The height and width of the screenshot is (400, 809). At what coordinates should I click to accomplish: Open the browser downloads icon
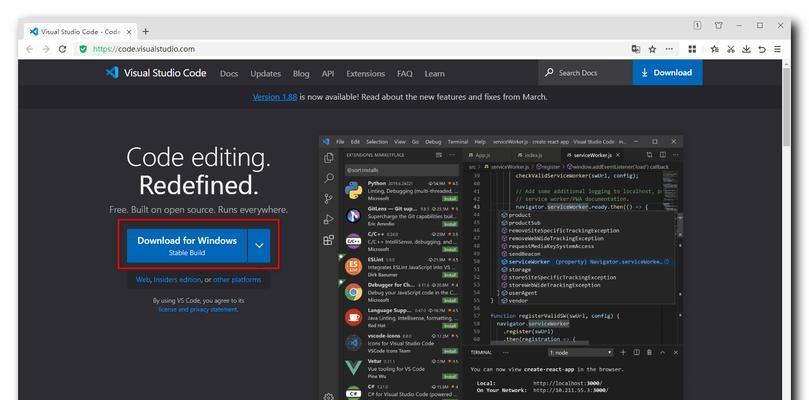pyautogui.click(x=746, y=49)
